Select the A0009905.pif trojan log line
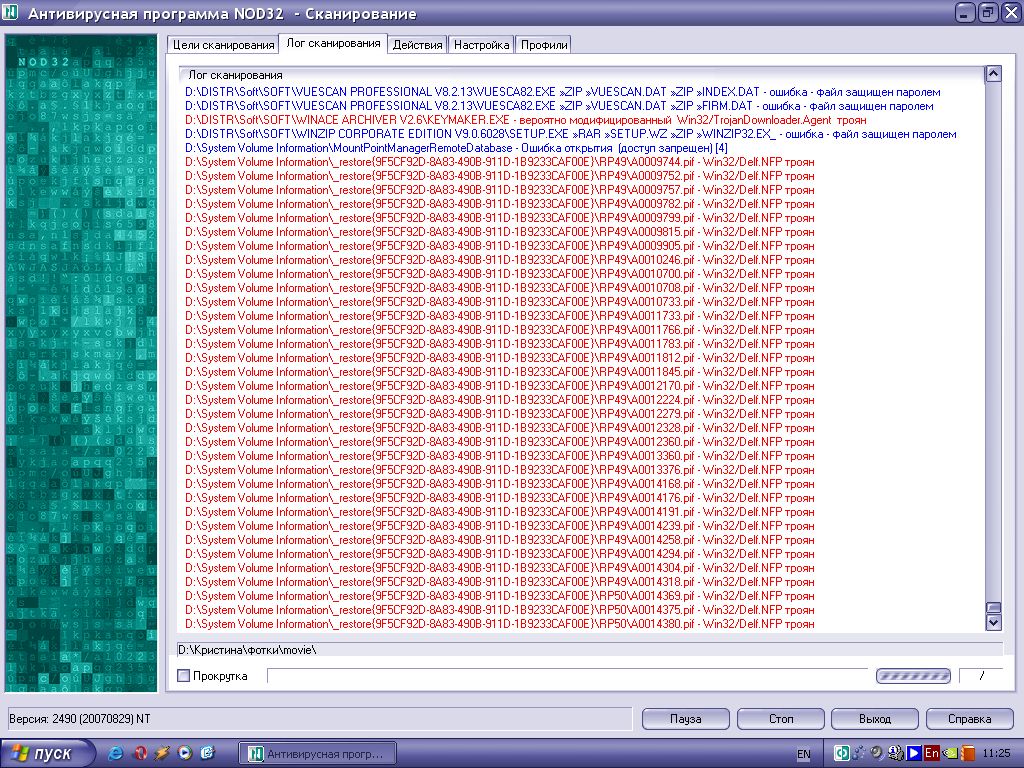The image size is (1024, 768). pos(500,246)
